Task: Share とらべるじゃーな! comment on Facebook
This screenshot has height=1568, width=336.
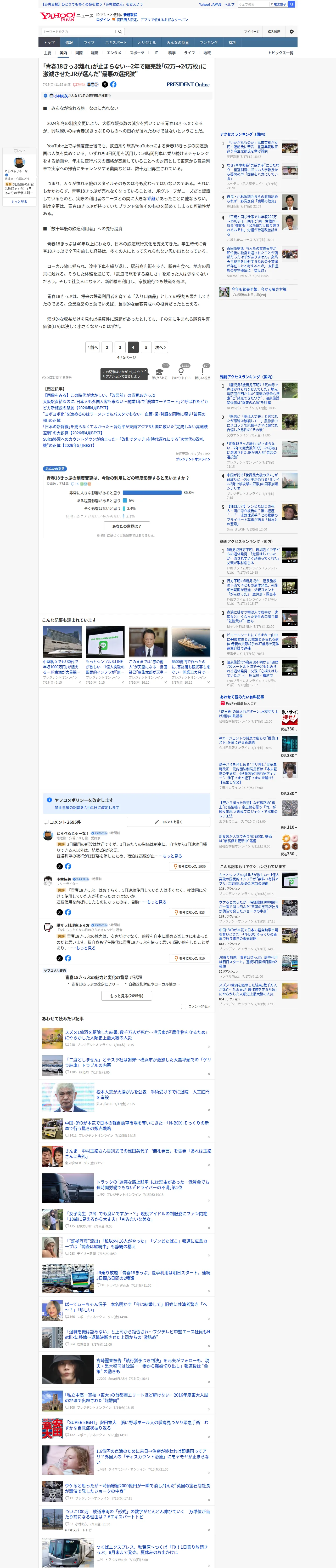Action: coord(68,866)
